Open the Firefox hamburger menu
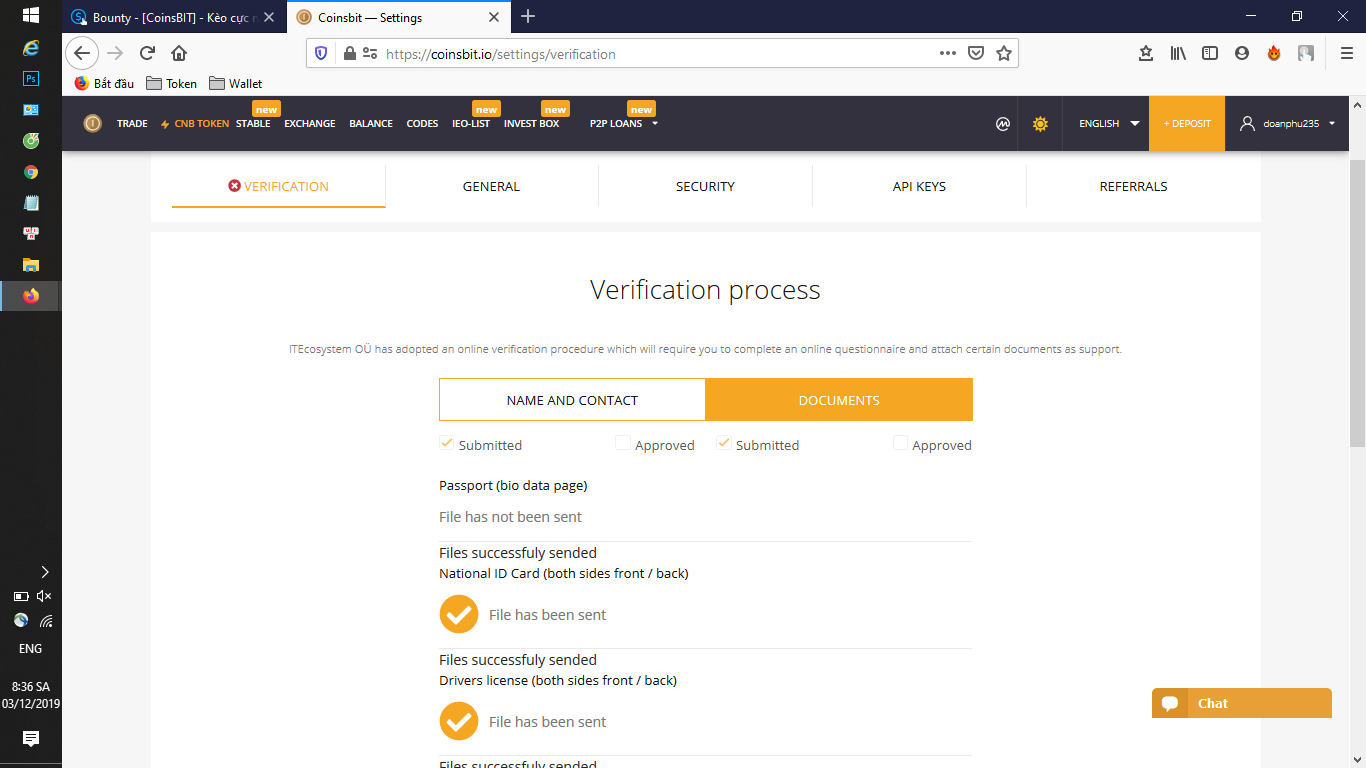 click(1346, 53)
